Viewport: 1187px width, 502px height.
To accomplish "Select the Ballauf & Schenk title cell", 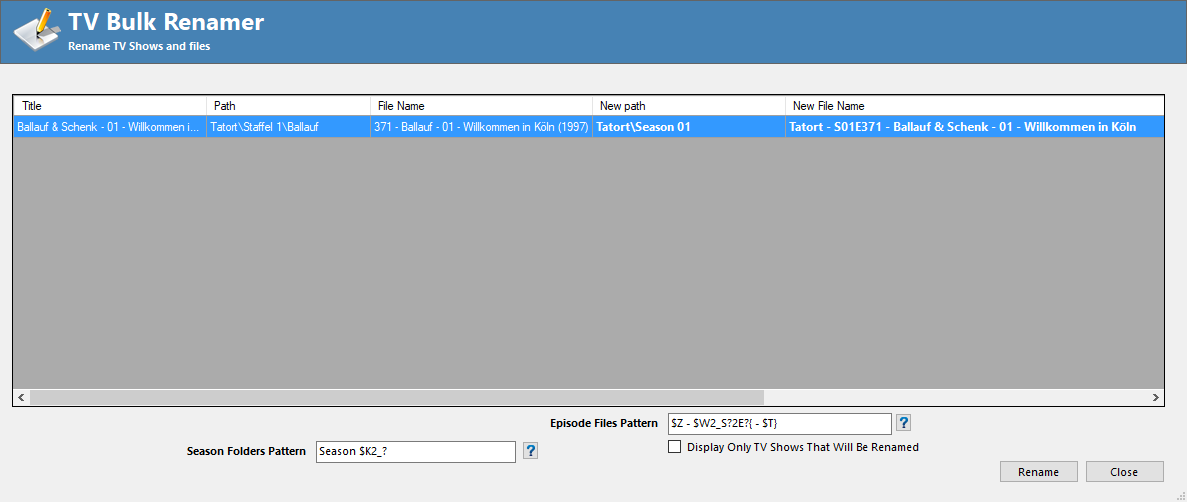I will click(110, 126).
